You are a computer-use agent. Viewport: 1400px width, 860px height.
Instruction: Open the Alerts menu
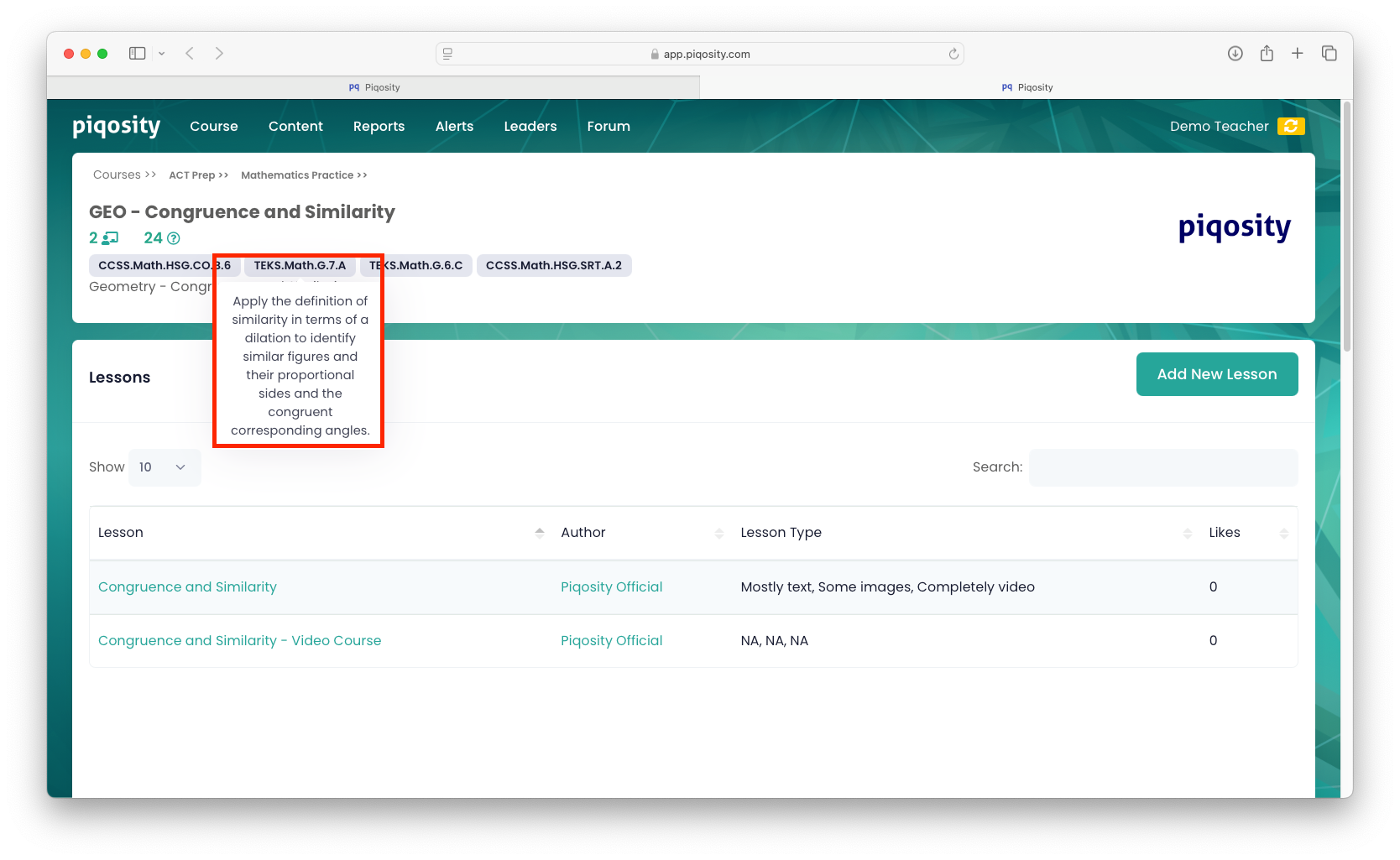454,126
